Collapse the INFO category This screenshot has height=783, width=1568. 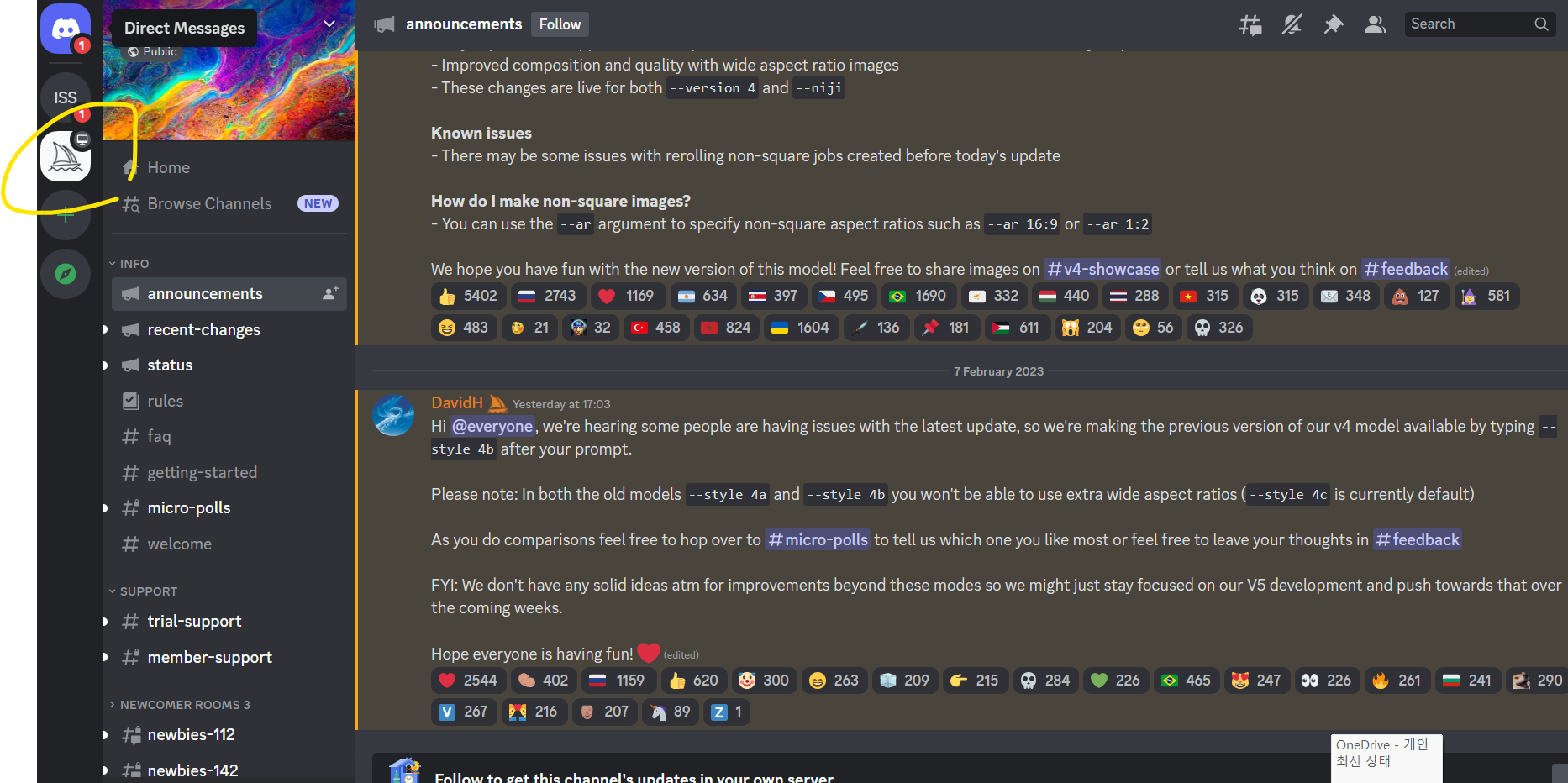(129, 264)
